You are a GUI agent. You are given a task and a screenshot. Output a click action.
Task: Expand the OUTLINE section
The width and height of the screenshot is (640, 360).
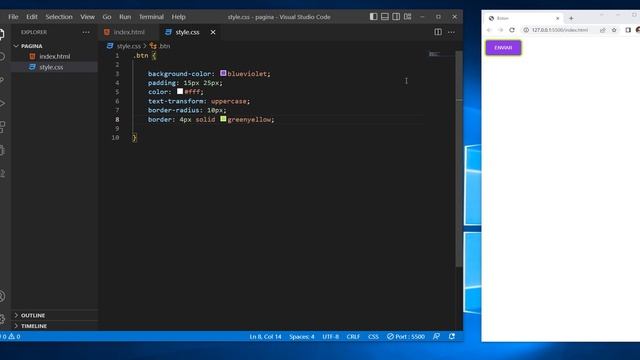pos(55,315)
